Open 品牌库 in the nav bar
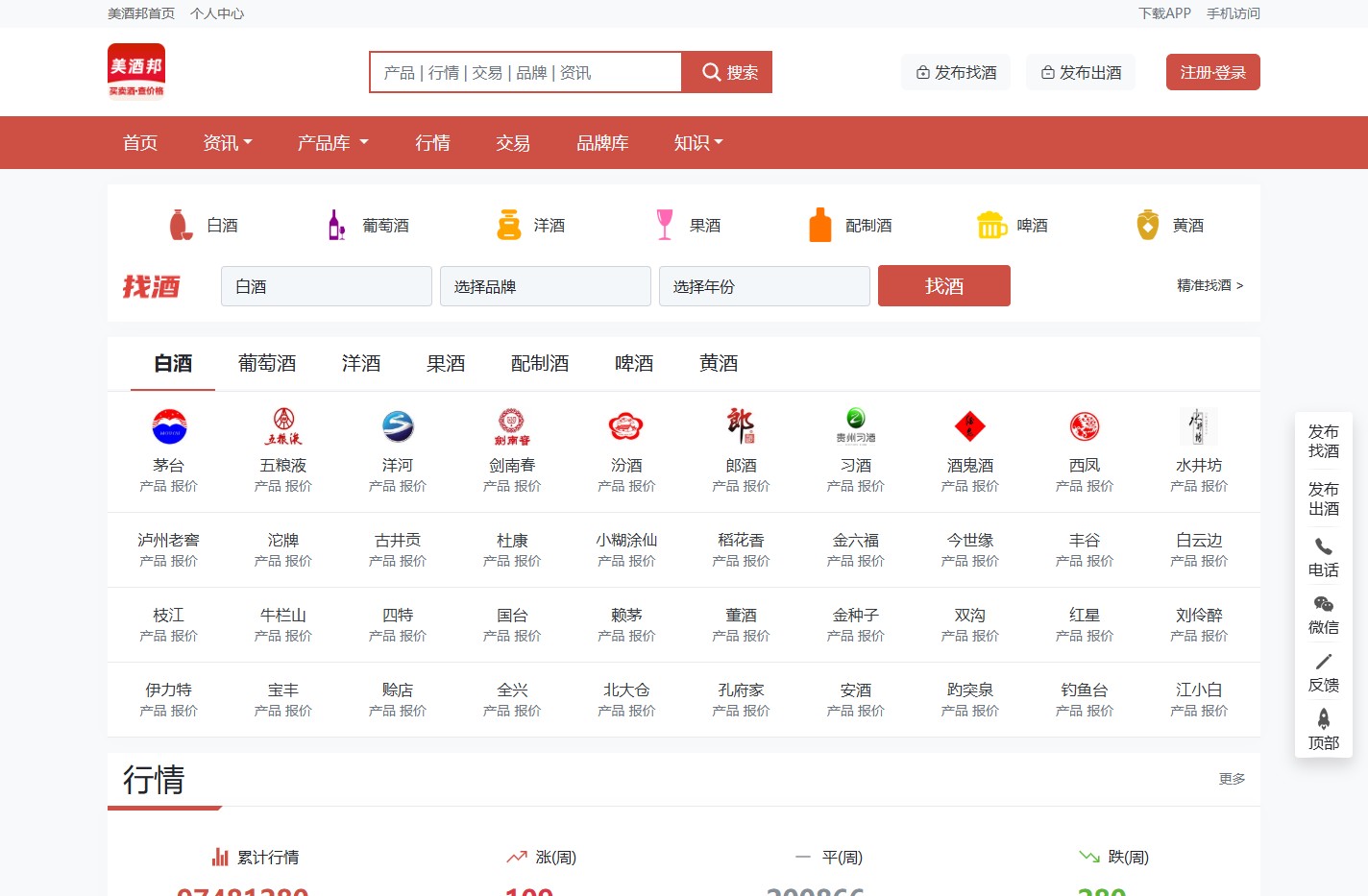The height and width of the screenshot is (896, 1368). (602, 143)
